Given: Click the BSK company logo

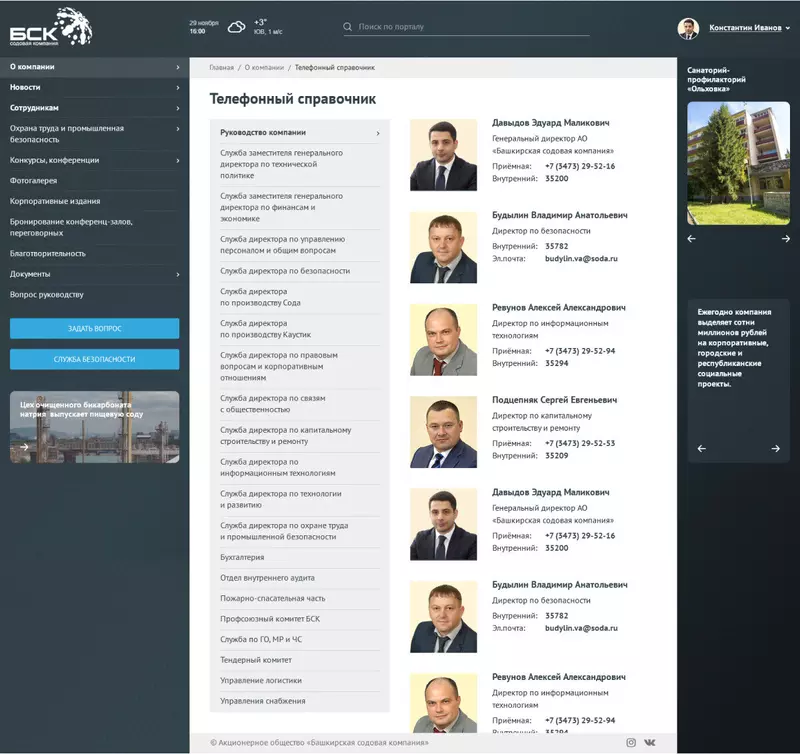Looking at the screenshot, I should [51, 27].
